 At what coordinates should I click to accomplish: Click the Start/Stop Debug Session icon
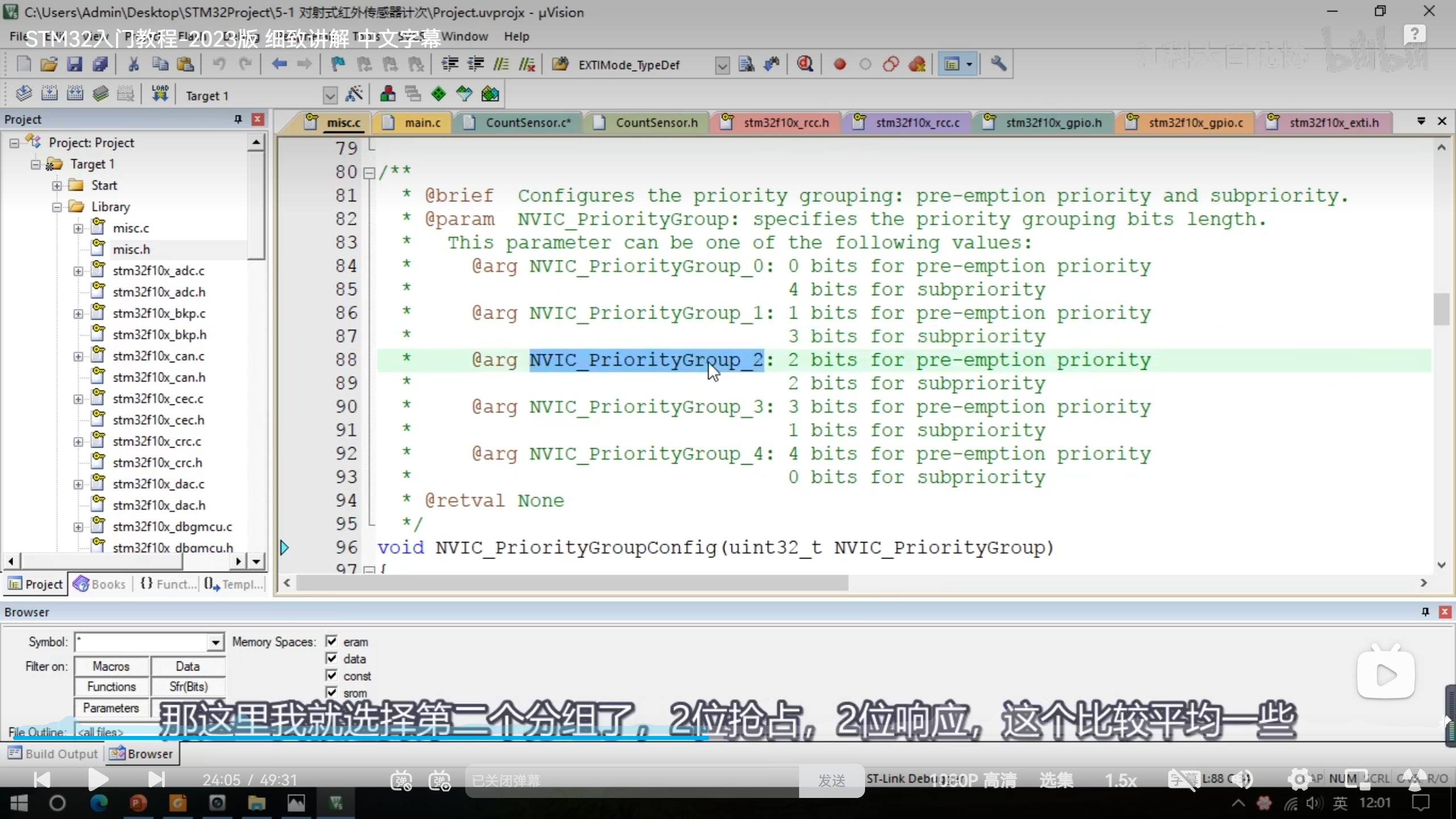pyautogui.click(x=805, y=64)
